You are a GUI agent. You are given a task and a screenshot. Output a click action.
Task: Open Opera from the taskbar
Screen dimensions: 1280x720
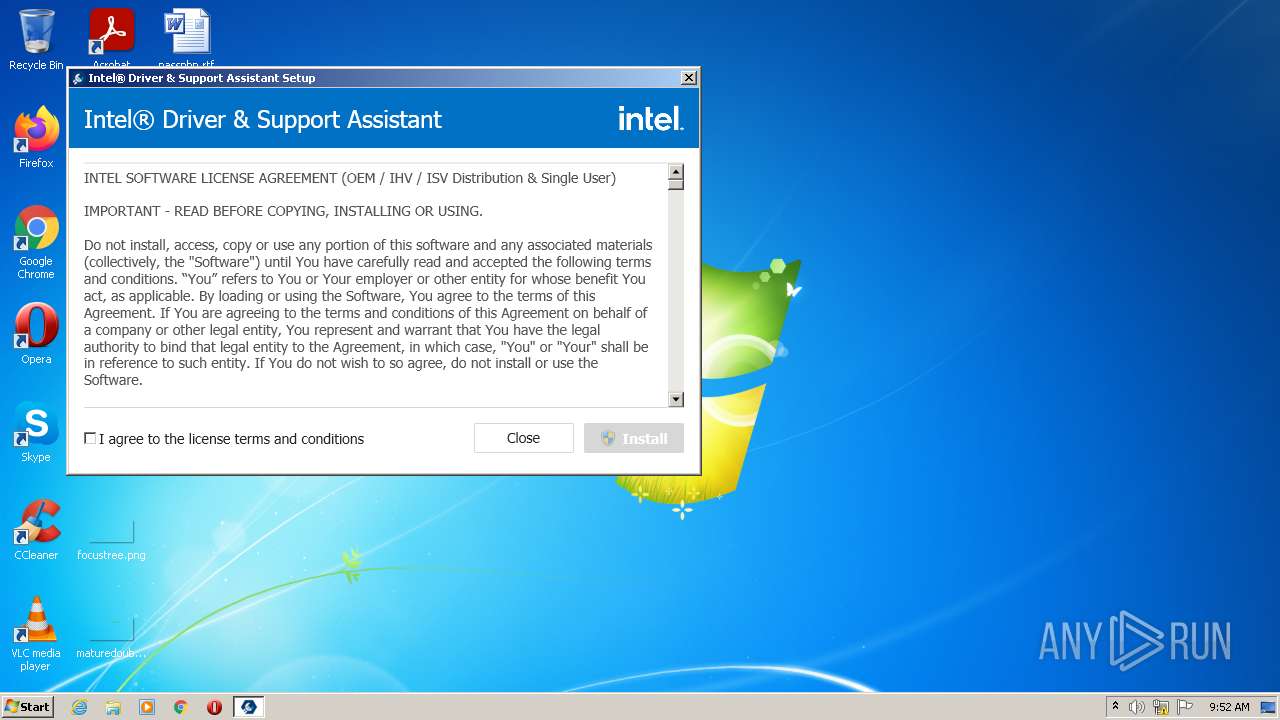pos(214,707)
